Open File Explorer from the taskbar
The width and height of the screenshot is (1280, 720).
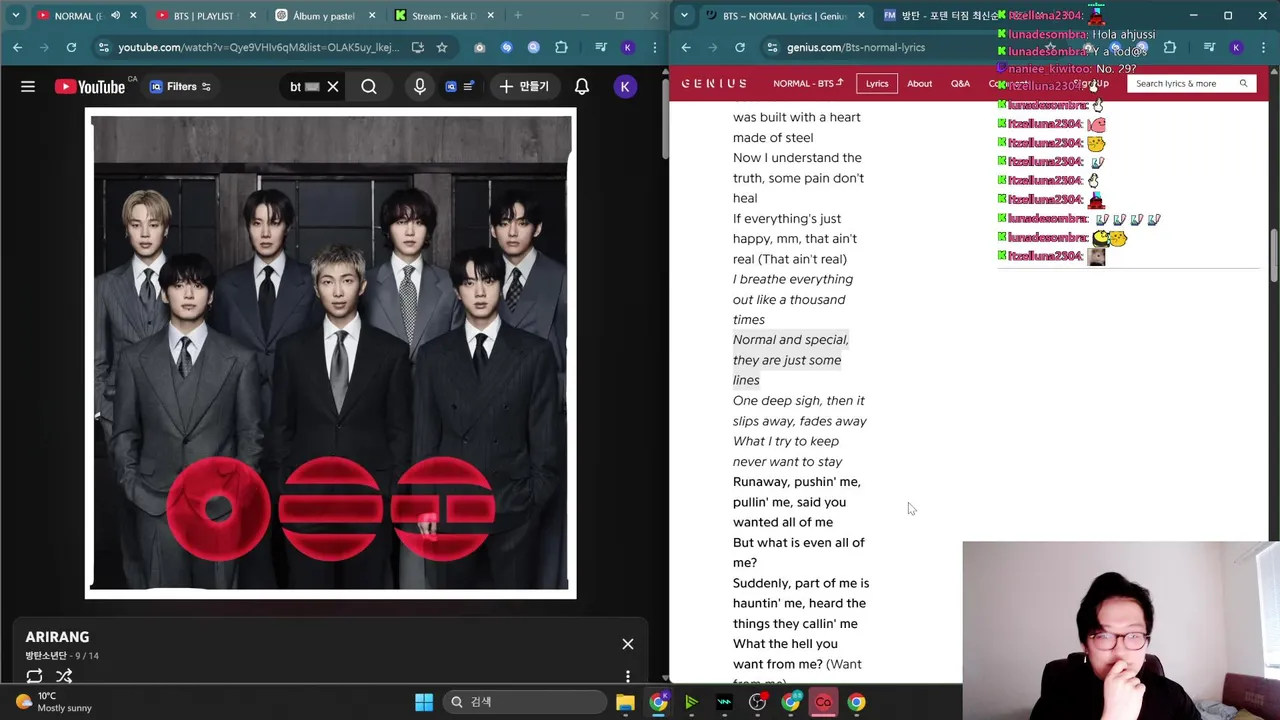coord(625,702)
